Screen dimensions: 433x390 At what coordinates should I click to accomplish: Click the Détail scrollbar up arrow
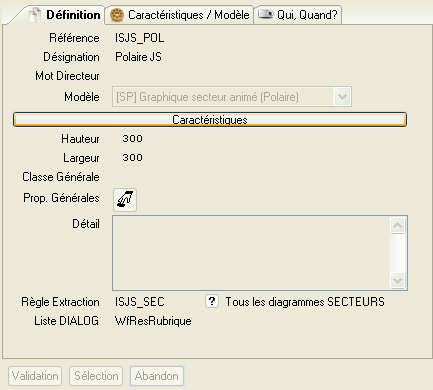(x=397, y=226)
